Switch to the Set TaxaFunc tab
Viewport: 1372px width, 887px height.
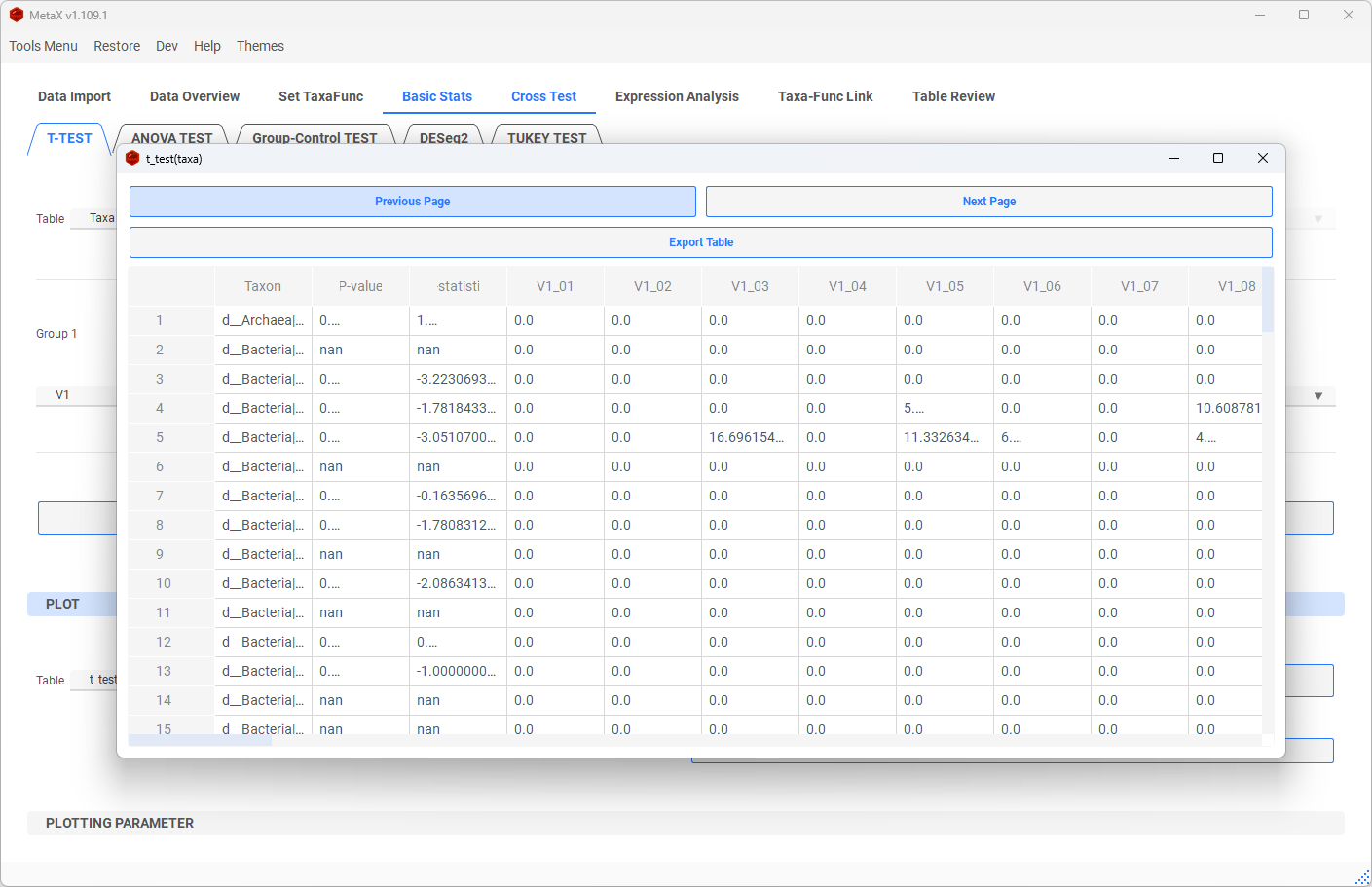point(320,96)
